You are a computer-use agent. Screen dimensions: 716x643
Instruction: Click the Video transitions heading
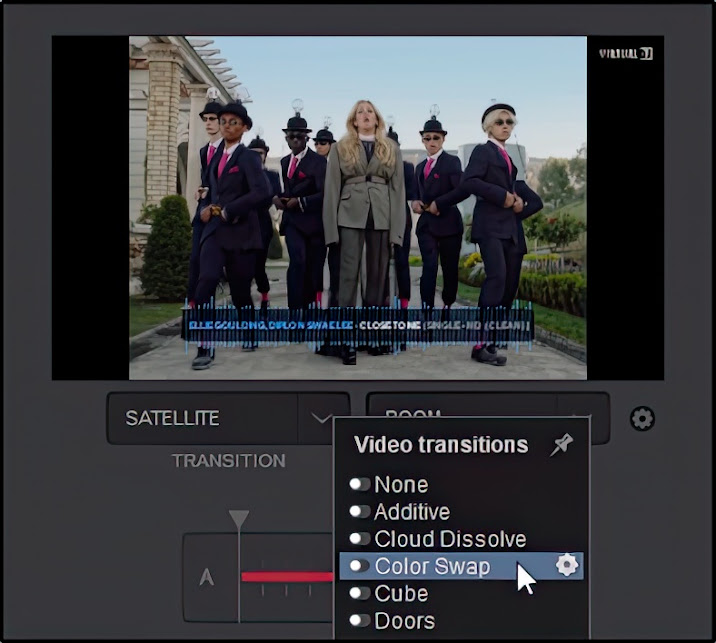click(441, 445)
